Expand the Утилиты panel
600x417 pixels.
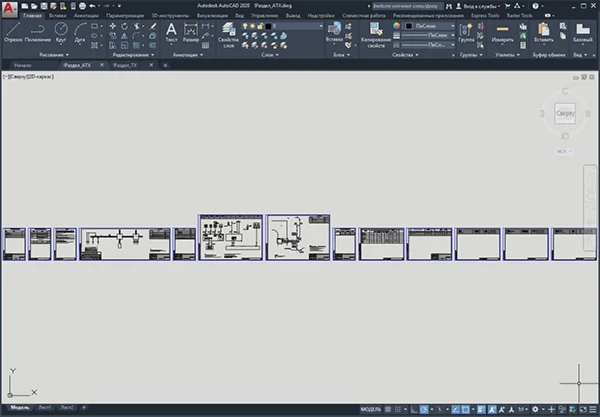point(507,55)
